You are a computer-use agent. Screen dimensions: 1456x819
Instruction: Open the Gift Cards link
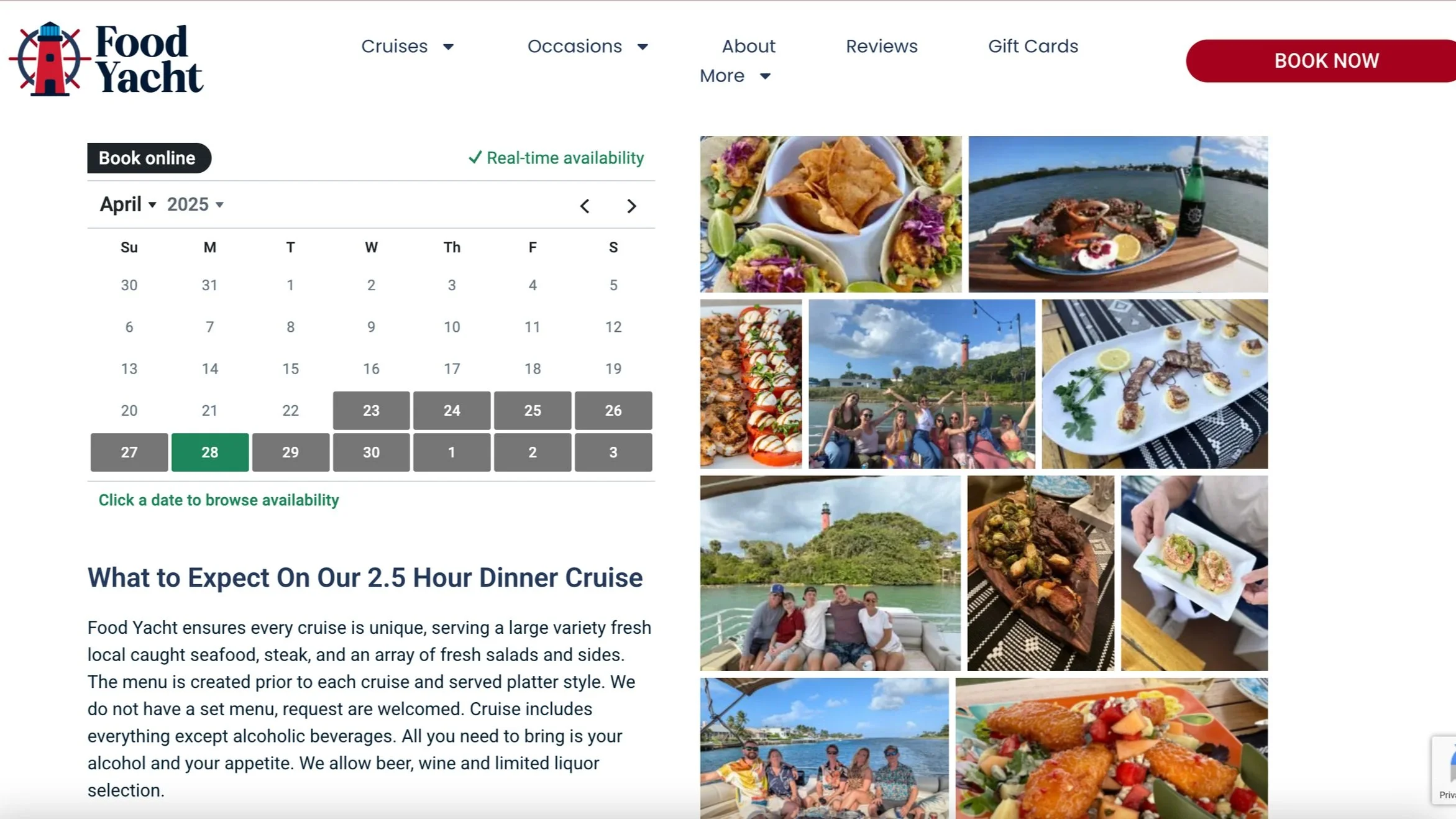[1033, 46]
